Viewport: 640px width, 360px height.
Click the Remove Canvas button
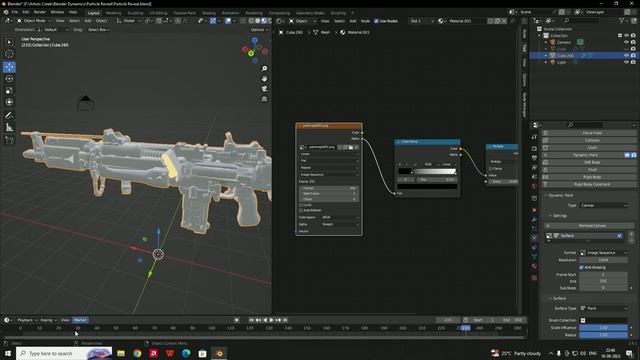pos(592,226)
